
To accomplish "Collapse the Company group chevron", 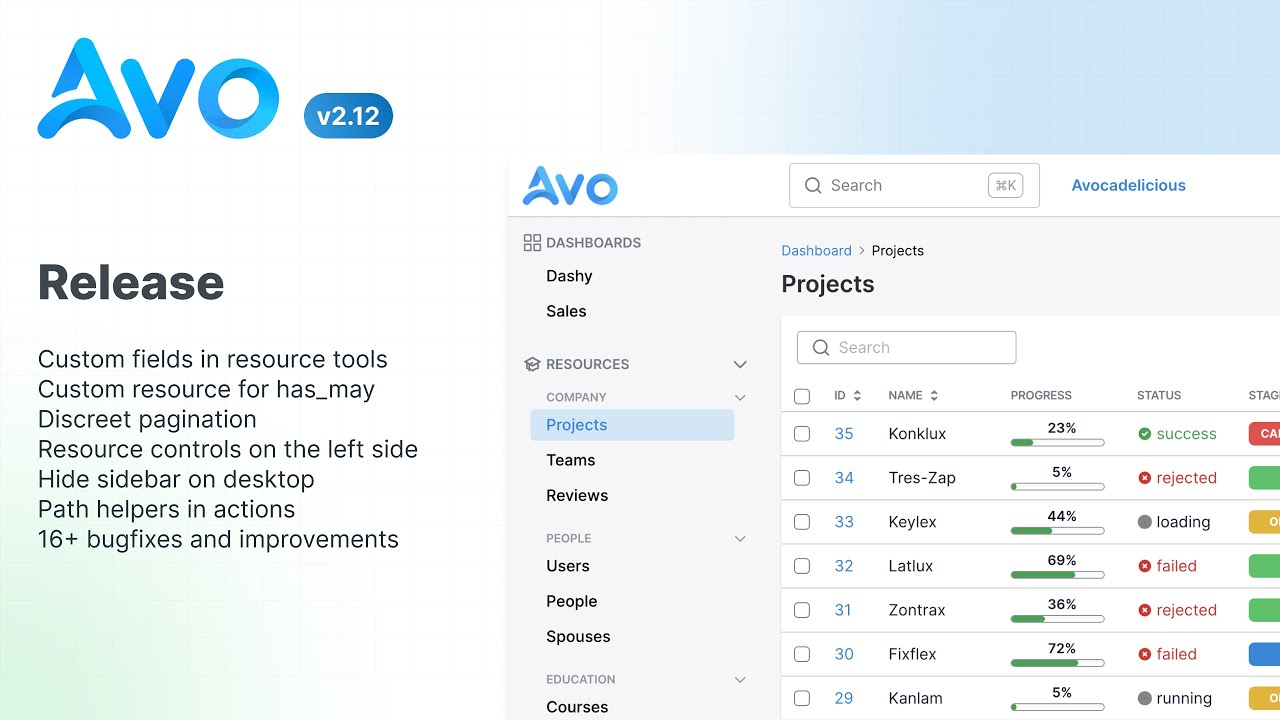I will click(x=740, y=397).
